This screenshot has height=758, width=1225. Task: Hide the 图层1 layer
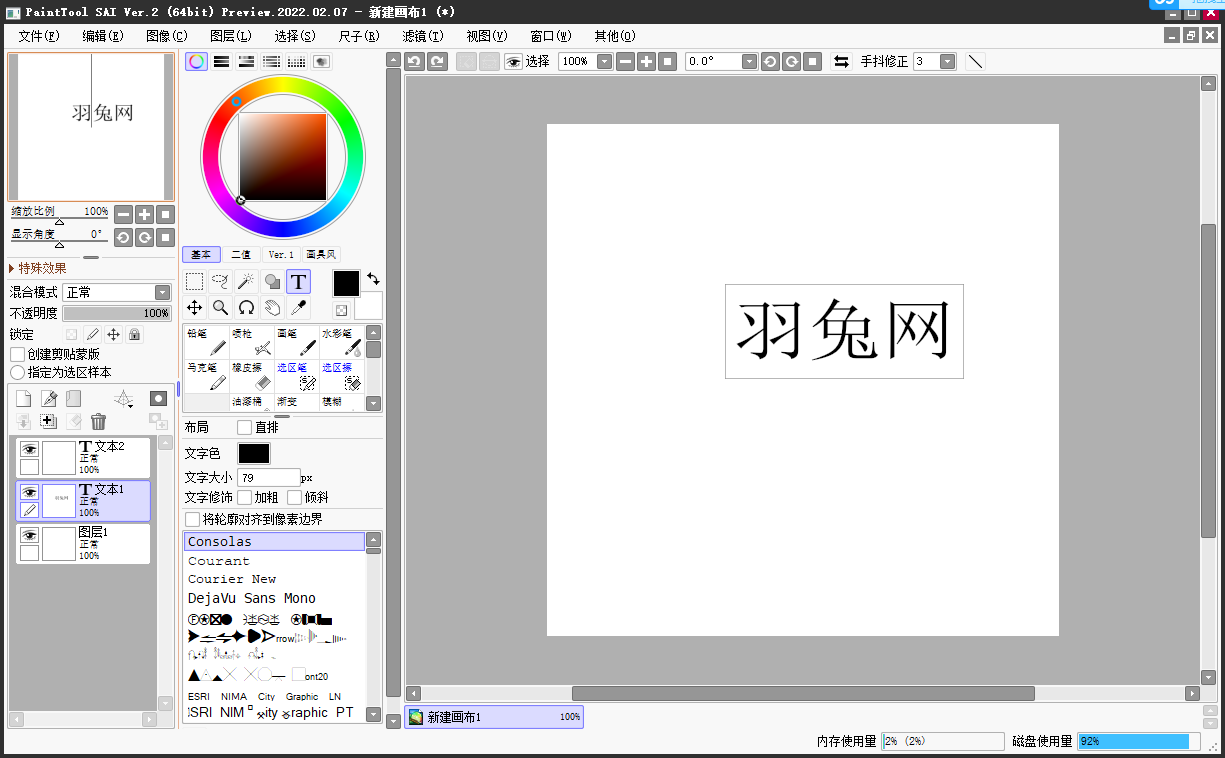29,536
